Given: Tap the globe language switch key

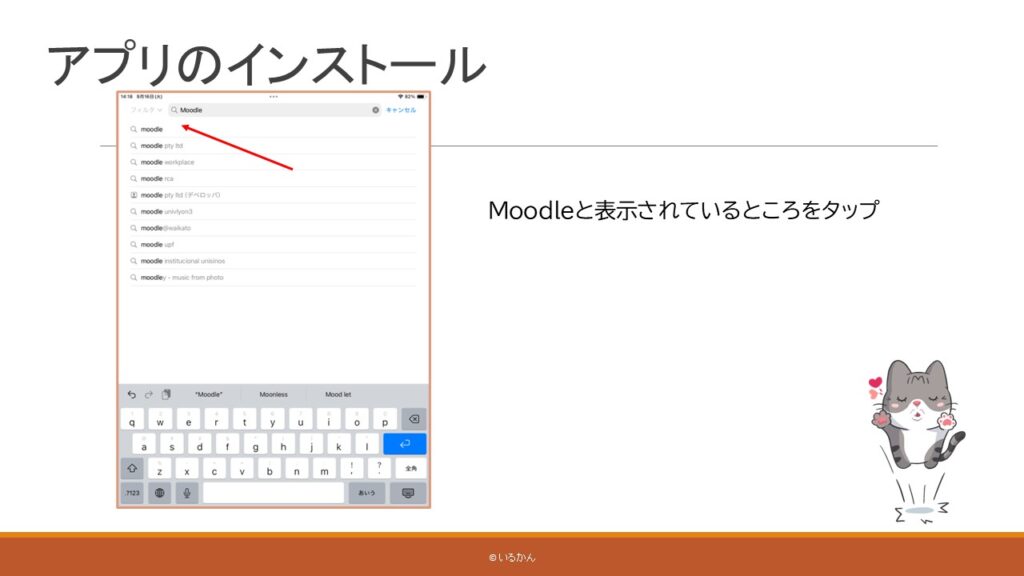Looking at the screenshot, I should [x=159, y=493].
